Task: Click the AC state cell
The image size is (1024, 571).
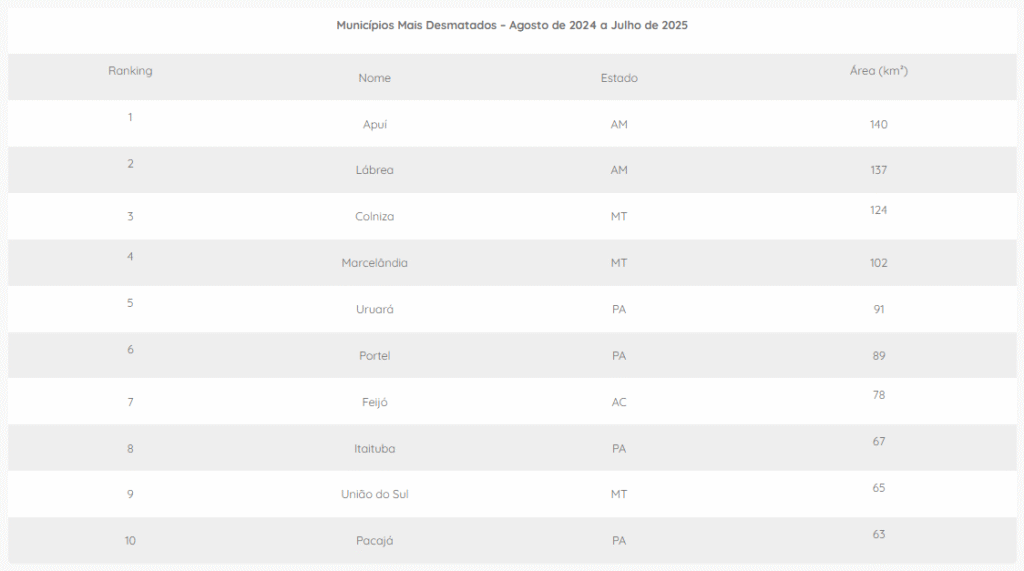Action: [619, 402]
